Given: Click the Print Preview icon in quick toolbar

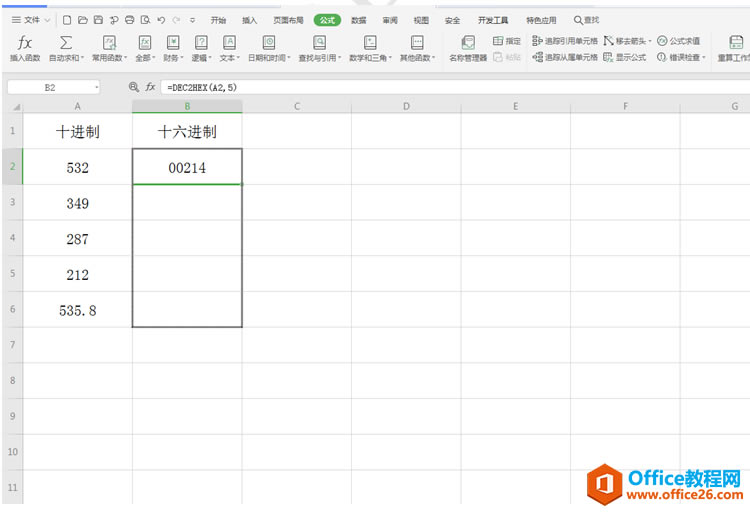Looking at the screenshot, I should (145, 20).
